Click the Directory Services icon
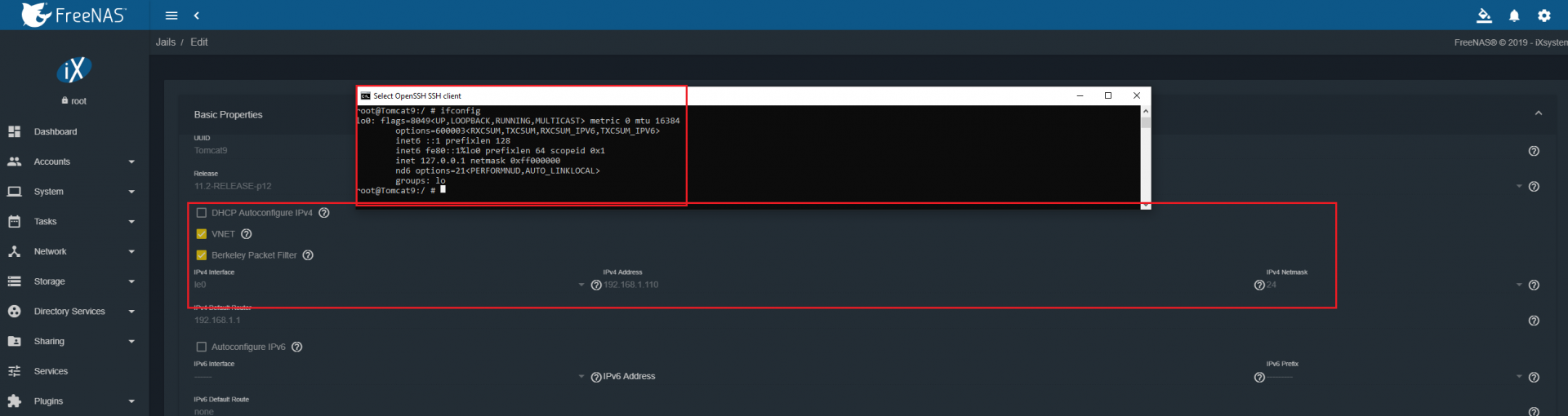Screen dimensions: 1568x416 pyautogui.click(x=14, y=312)
